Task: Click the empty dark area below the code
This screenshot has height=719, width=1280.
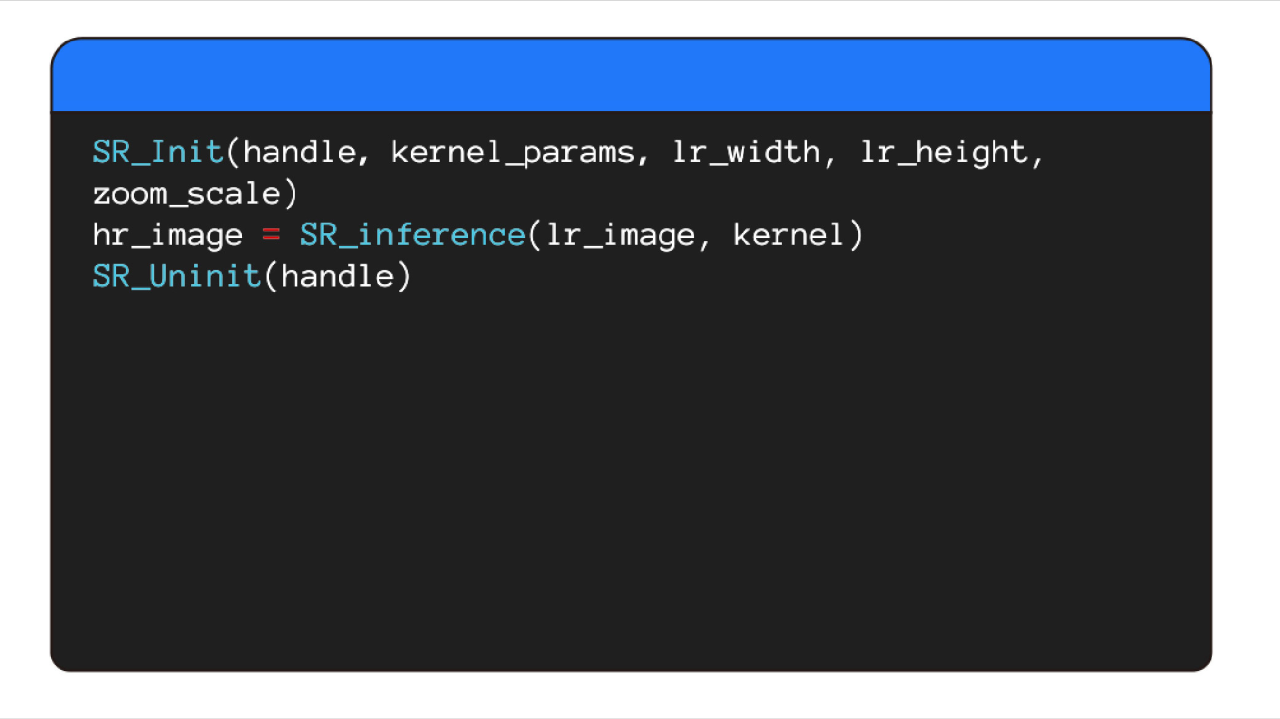Action: click(x=630, y=480)
